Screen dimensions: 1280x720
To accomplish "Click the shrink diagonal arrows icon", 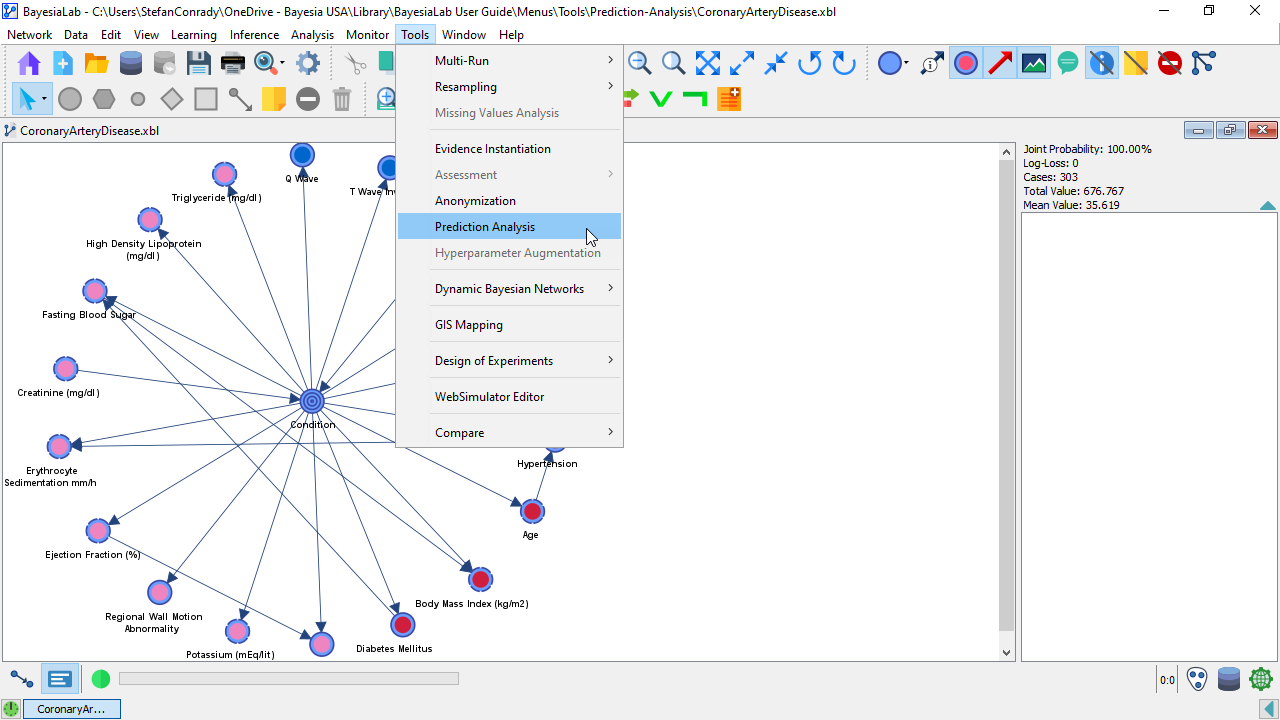I will pos(776,64).
